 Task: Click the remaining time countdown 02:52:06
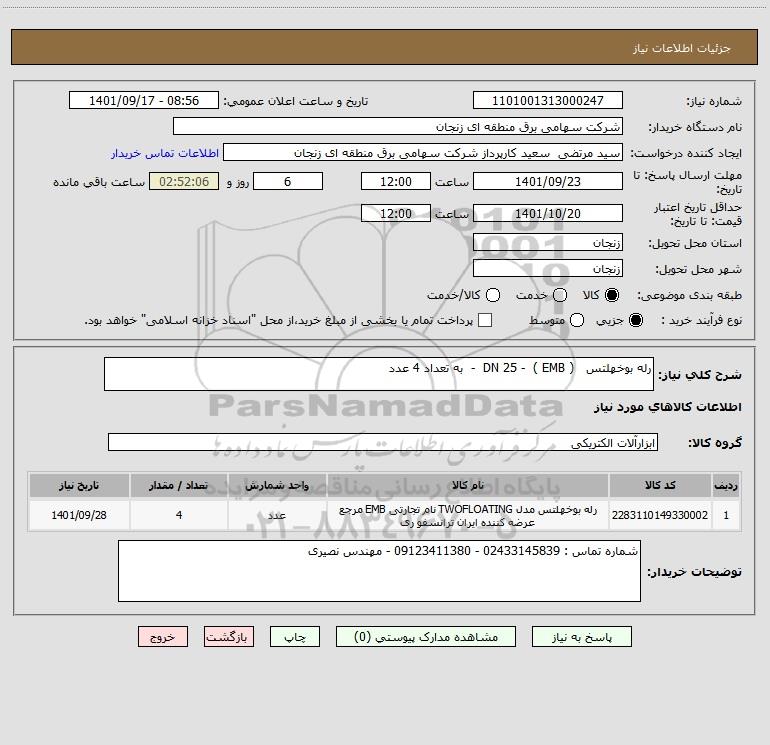(x=184, y=181)
